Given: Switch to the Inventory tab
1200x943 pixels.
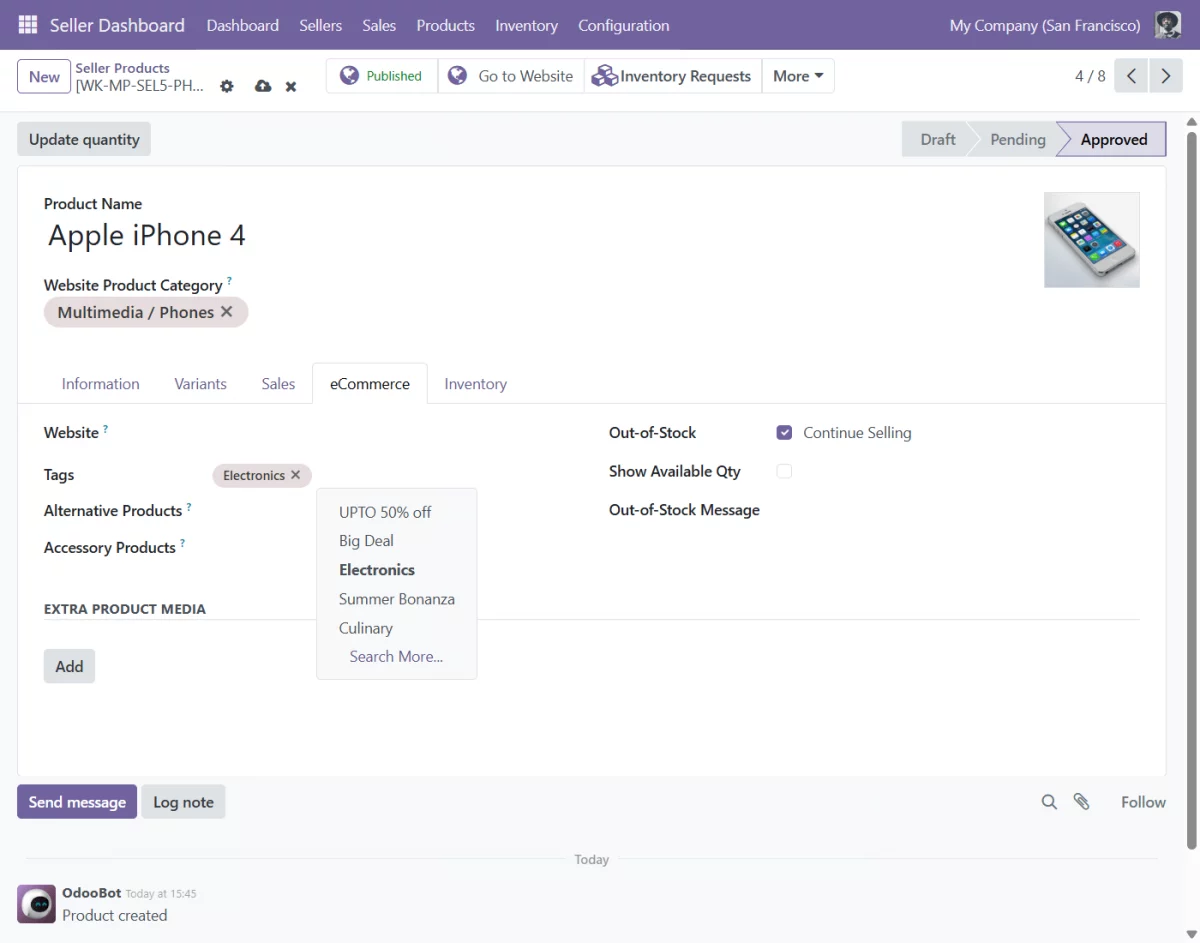Looking at the screenshot, I should coord(475,383).
